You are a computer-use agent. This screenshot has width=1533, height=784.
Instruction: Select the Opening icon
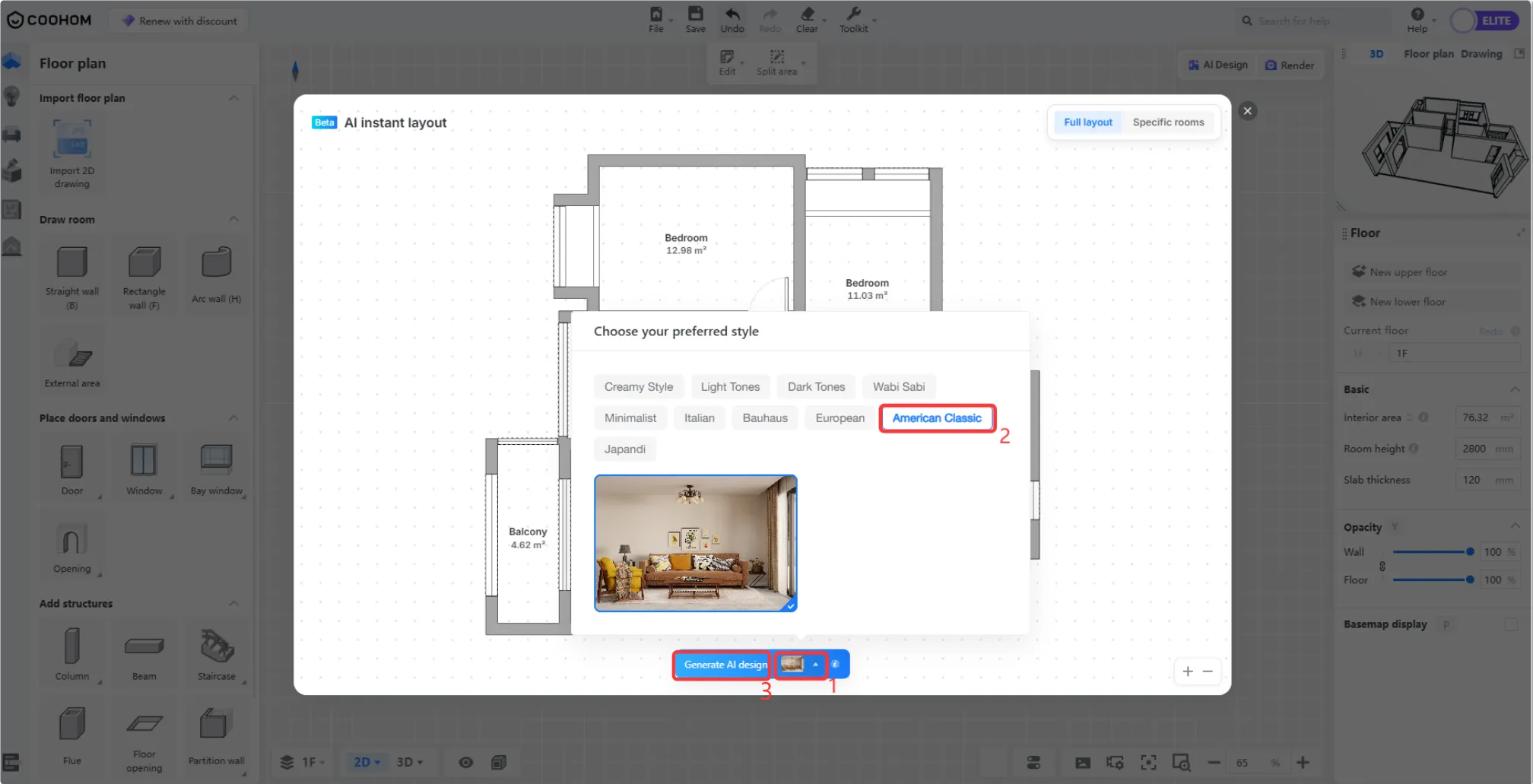71,539
